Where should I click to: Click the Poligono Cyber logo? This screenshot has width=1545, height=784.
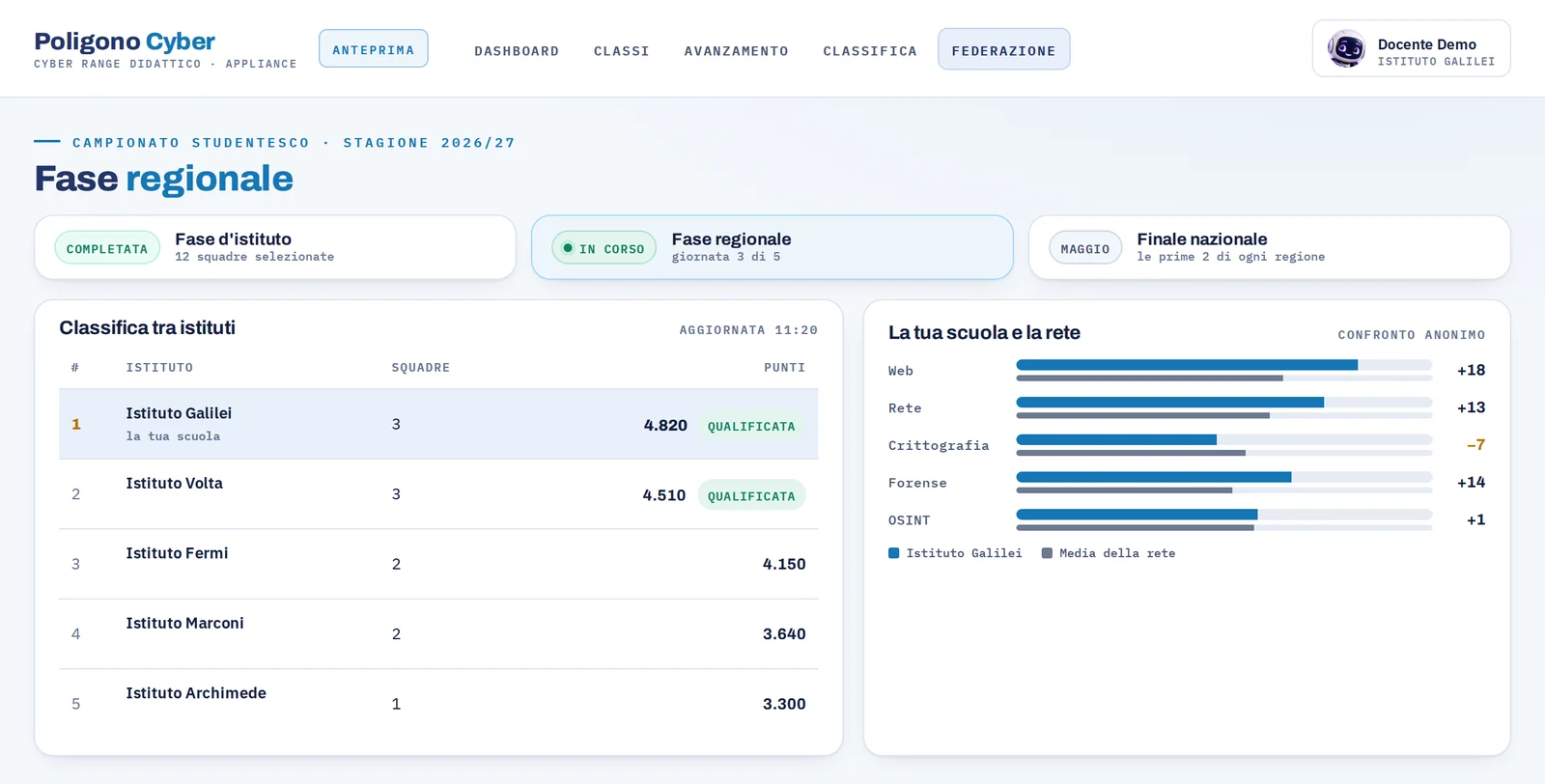(x=125, y=42)
